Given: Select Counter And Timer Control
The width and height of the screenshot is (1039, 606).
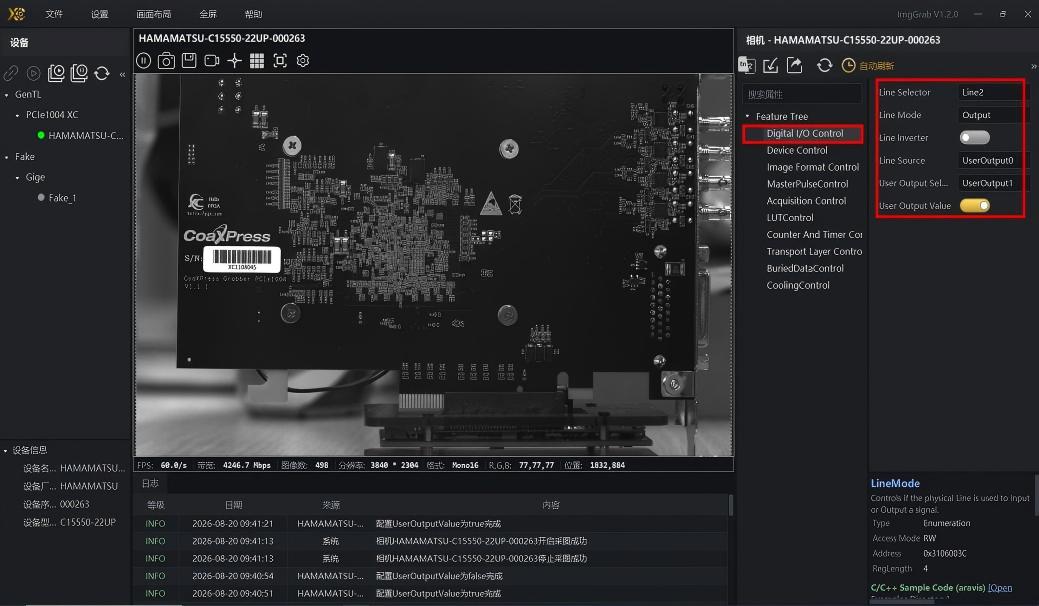Looking at the screenshot, I should point(814,234).
